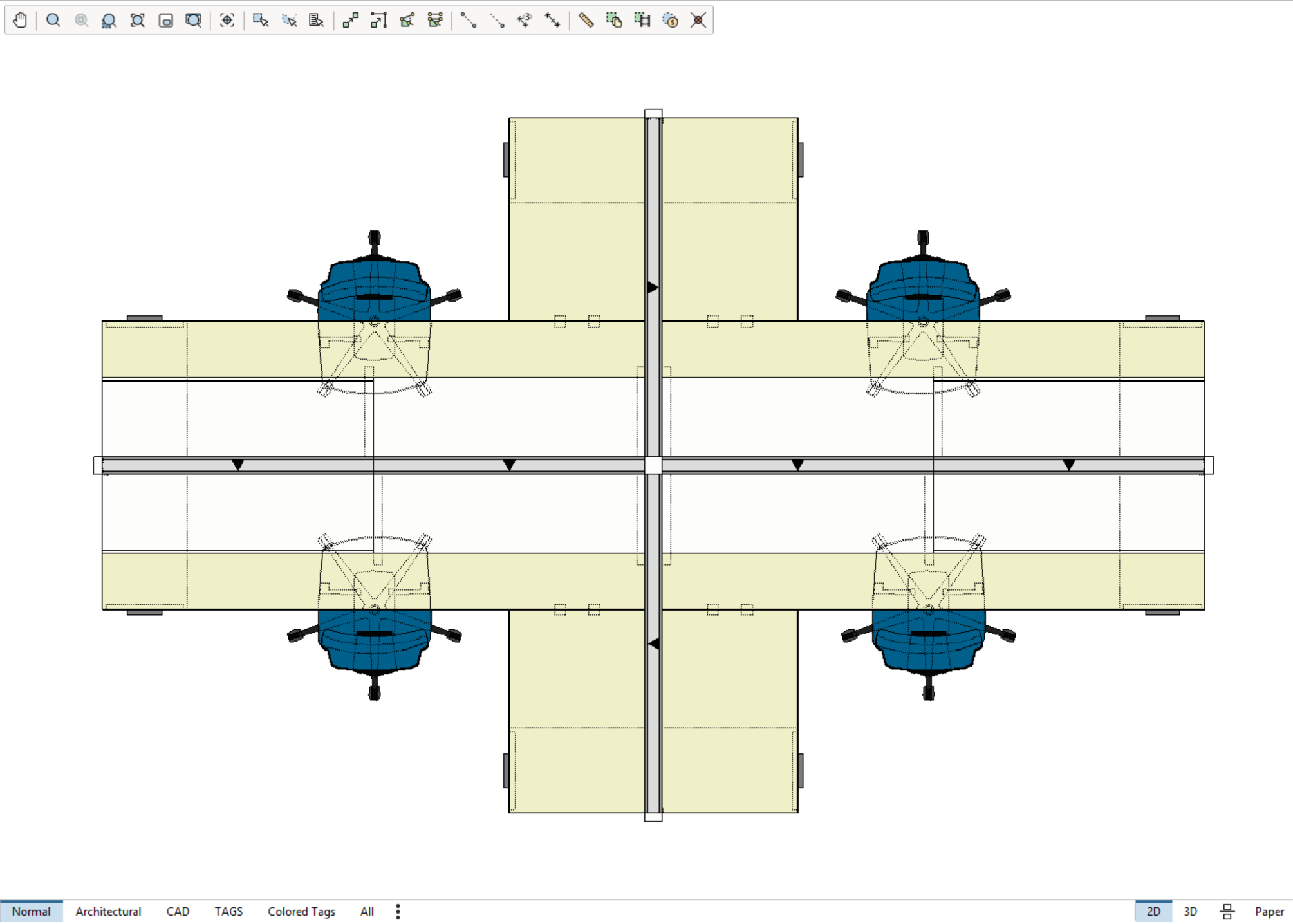The image size is (1293, 924).
Task: Click the diagonal double-arrow dimension icon
Action: (552, 21)
